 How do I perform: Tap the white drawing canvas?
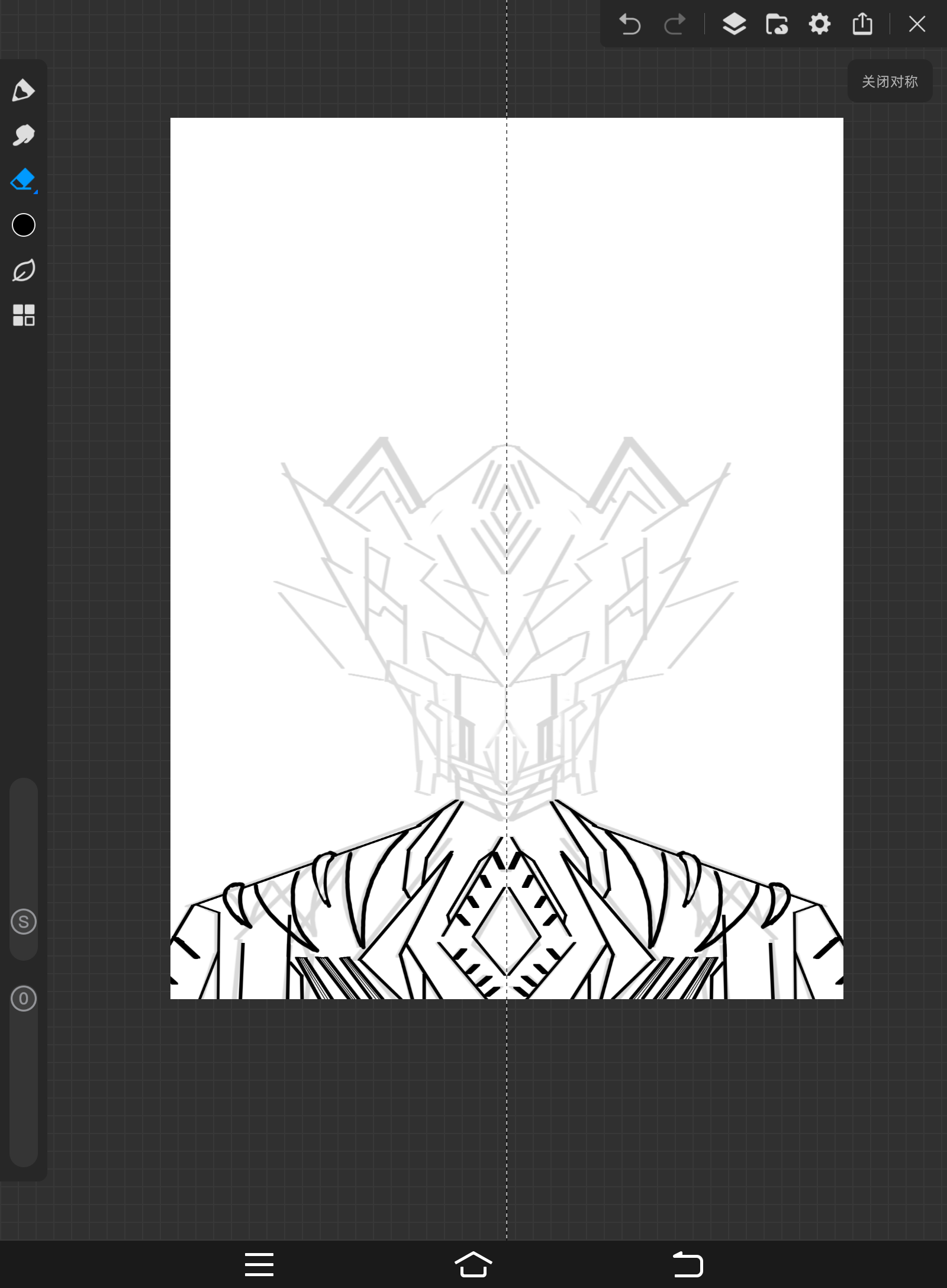tap(507, 558)
